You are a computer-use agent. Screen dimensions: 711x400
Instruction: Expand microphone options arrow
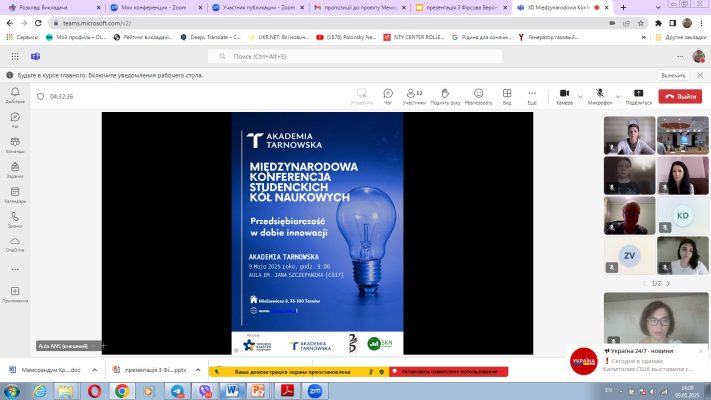(618, 97)
